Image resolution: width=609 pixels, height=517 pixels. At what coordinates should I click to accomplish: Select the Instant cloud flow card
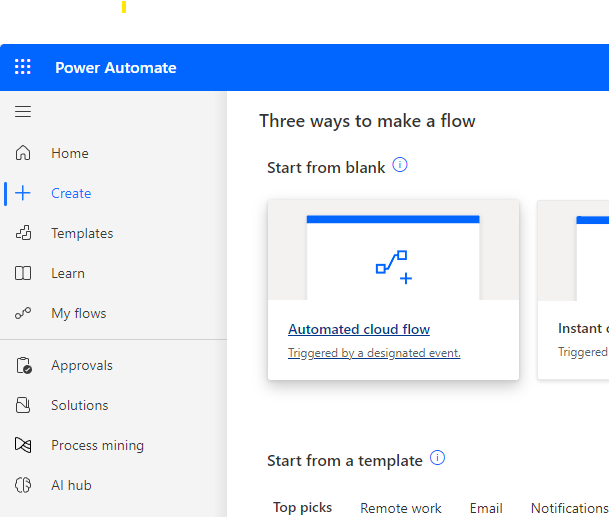573,290
